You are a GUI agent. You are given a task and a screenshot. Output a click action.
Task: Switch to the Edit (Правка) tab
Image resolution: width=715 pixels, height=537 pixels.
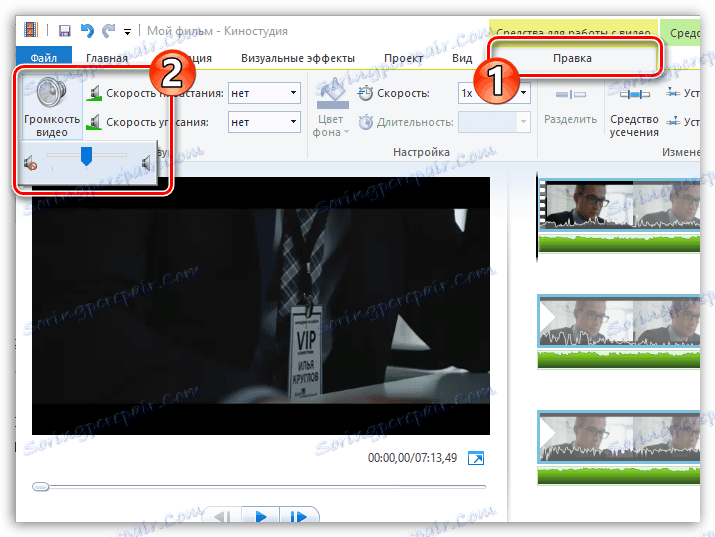[x=572, y=58]
